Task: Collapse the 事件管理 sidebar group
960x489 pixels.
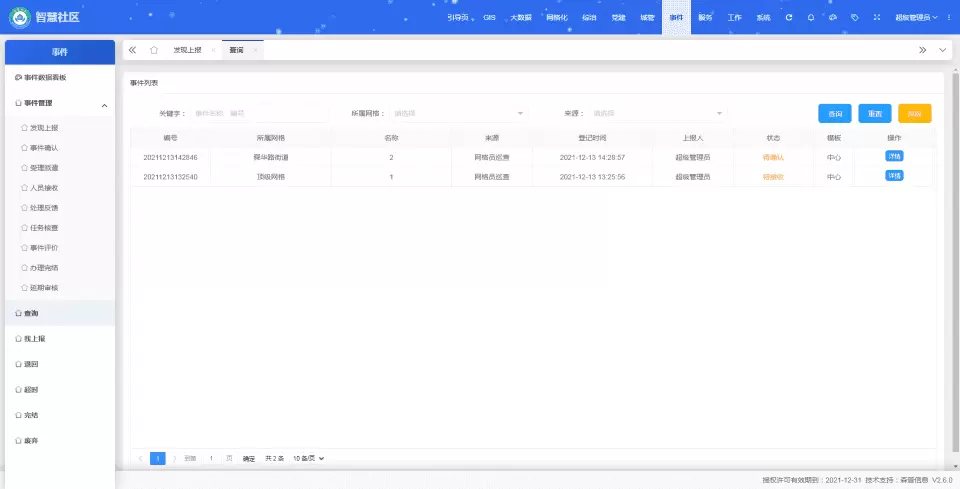Action: point(59,103)
